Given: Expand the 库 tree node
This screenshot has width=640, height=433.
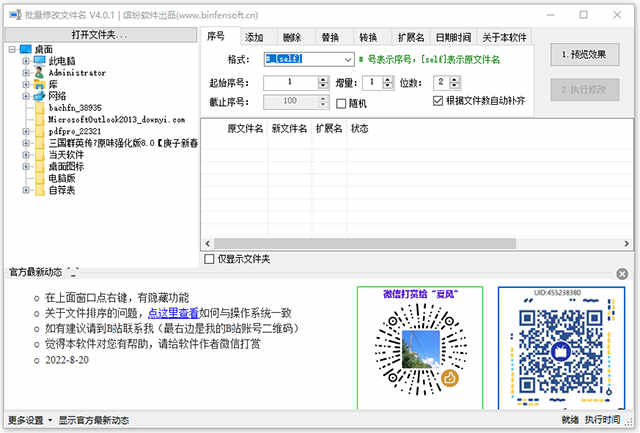Looking at the screenshot, I should point(26,84).
